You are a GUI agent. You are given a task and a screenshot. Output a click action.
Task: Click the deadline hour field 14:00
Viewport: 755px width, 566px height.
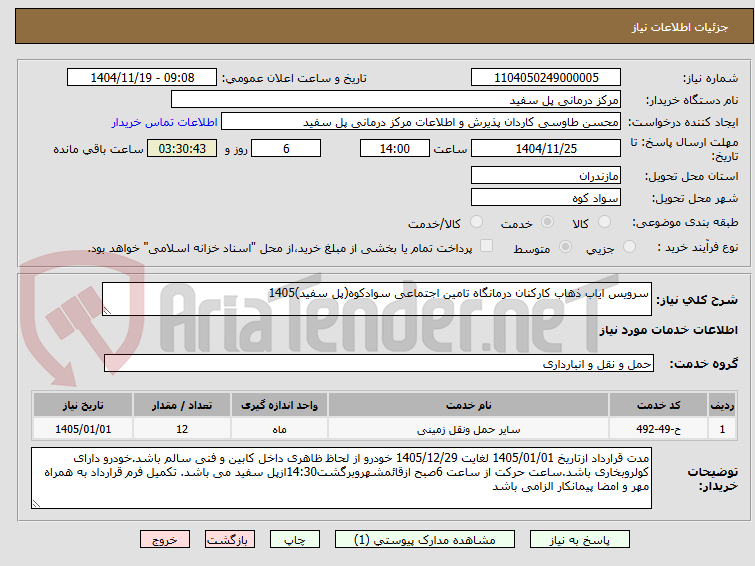coord(395,148)
